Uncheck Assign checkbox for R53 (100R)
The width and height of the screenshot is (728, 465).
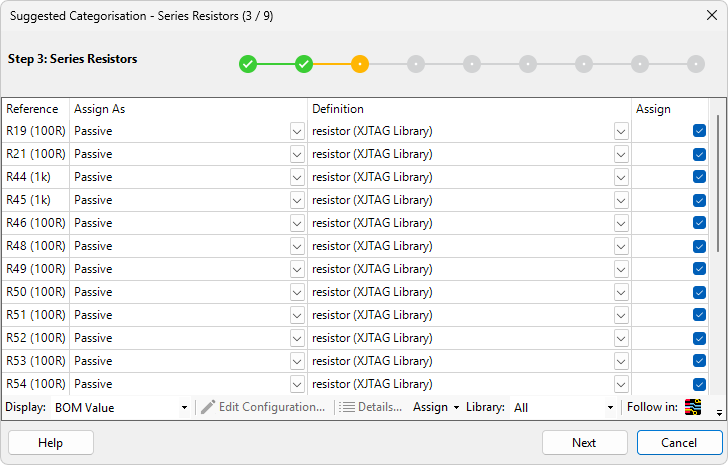[x=699, y=361]
